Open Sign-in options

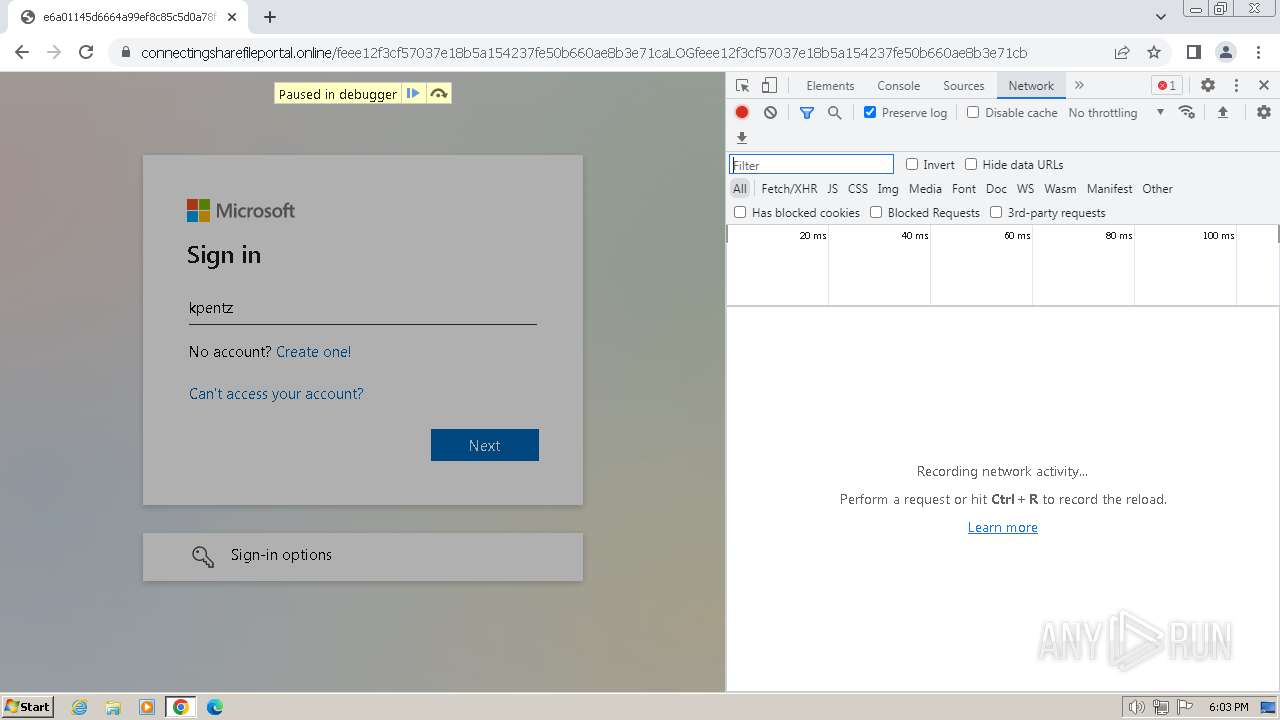pos(363,556)
